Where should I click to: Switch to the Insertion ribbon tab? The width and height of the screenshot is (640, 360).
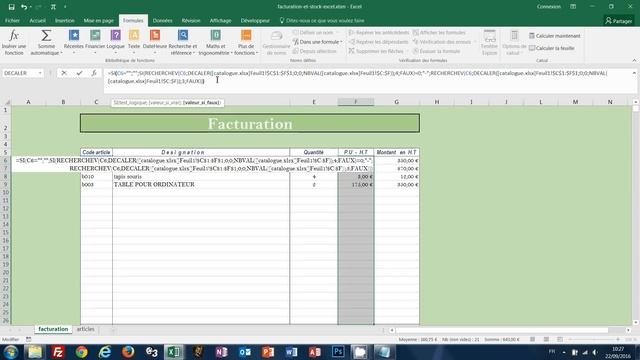65,20
